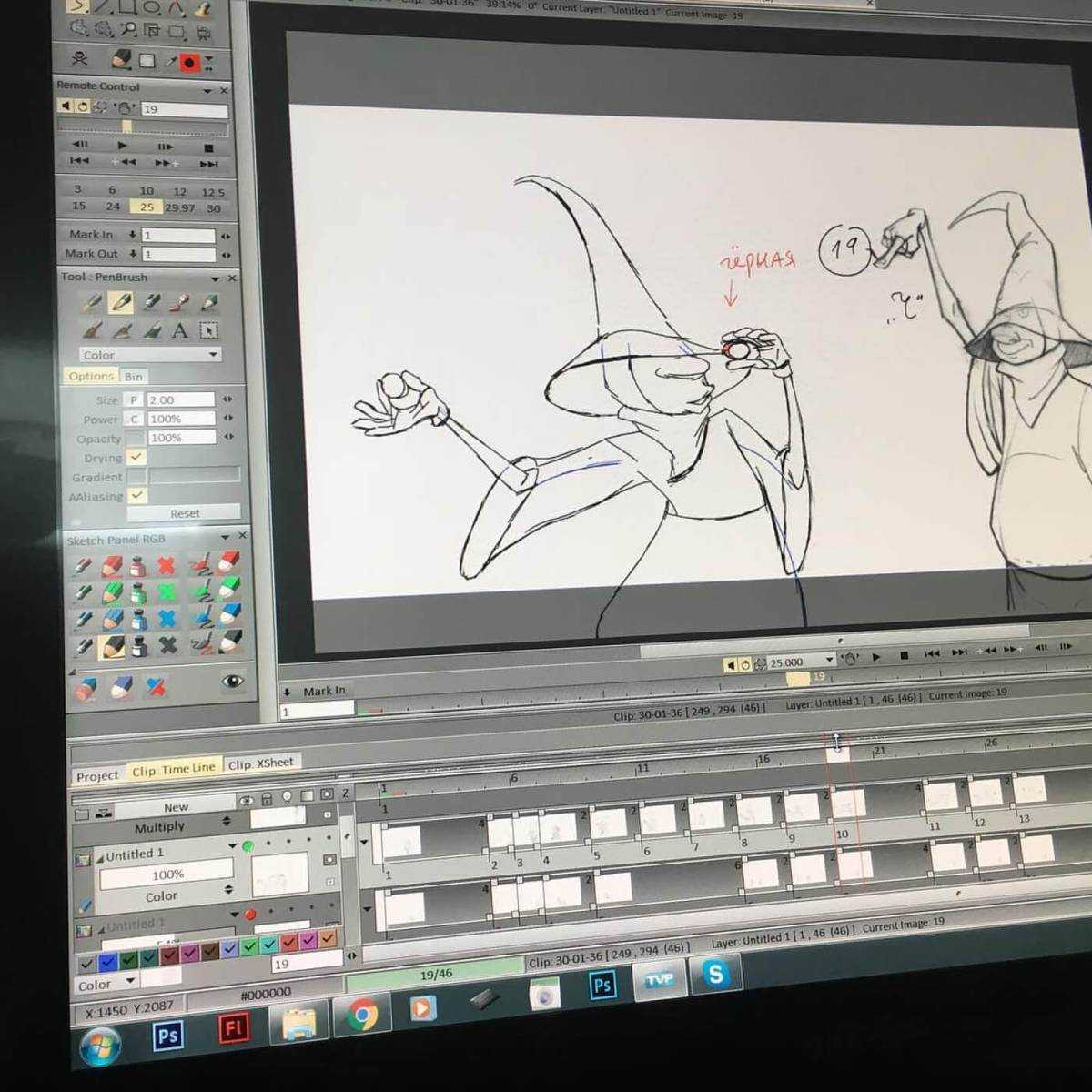Select the Text tool in PenBrush panel
This screenshot has width=1092, height=1092.
coord(180,330)
